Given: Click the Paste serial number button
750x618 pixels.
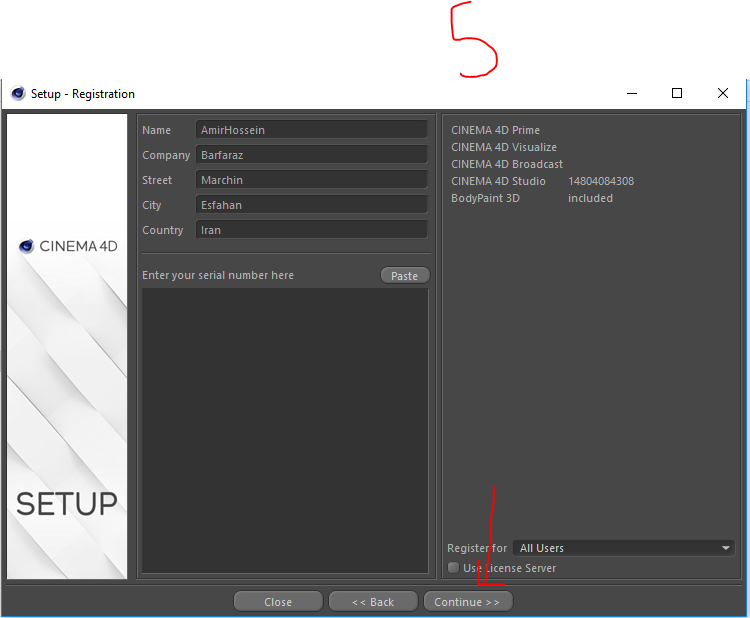Looking at the screenshot, I should pyautogui.click(x=405, y=276).
